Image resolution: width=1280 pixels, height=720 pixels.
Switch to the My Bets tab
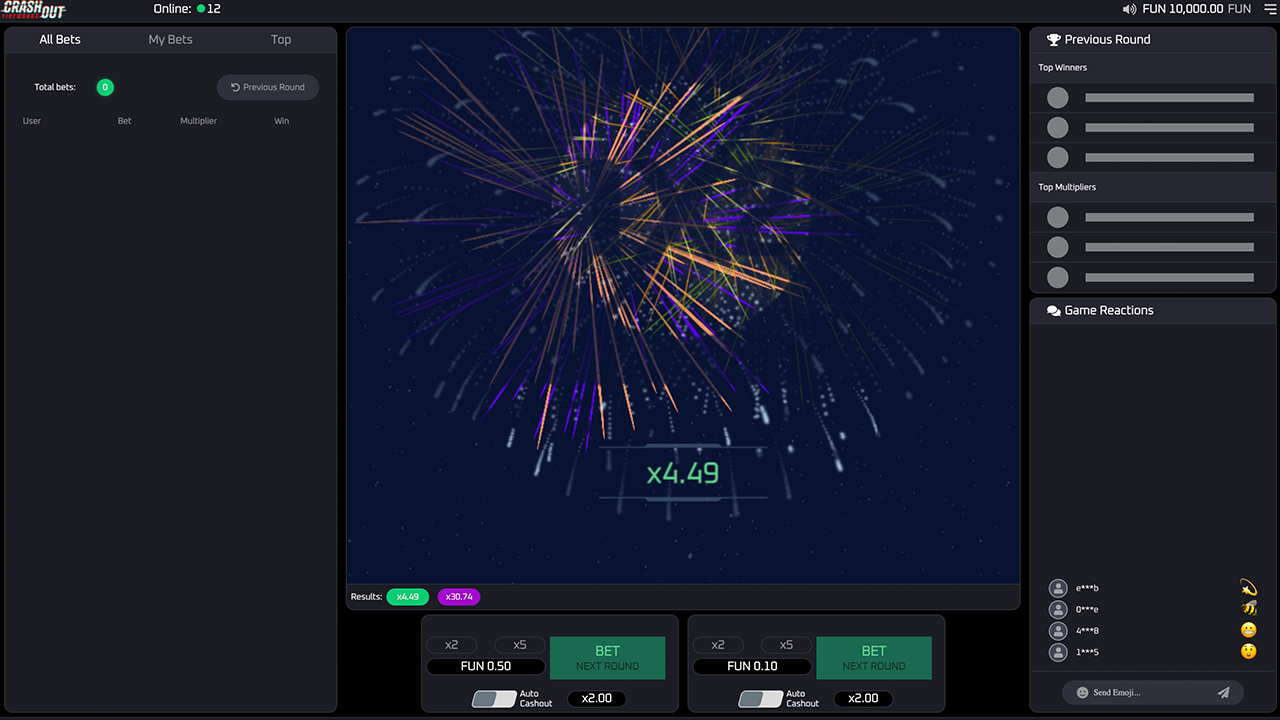(170, 40)
